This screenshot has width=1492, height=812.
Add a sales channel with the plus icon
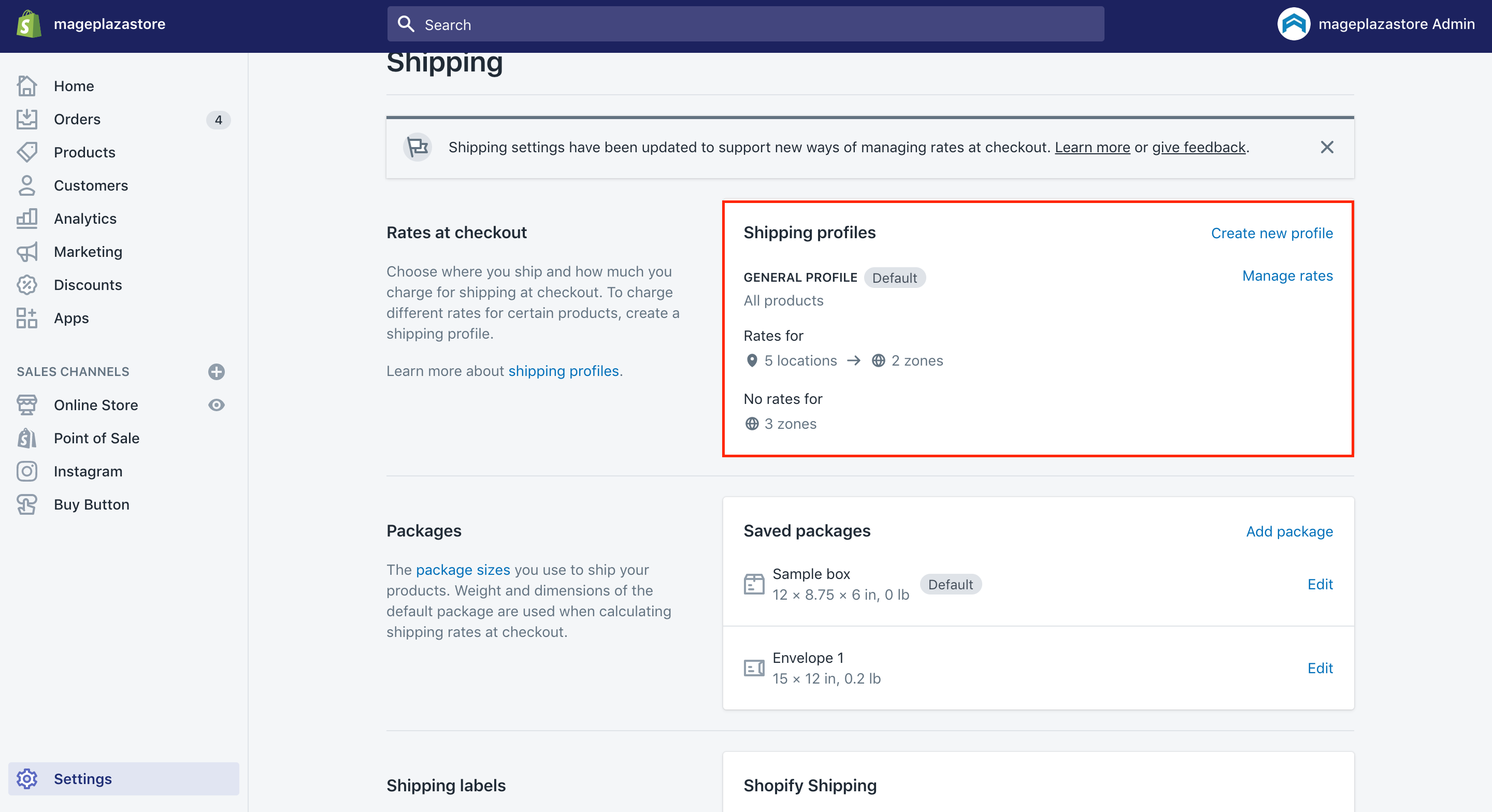216,371
